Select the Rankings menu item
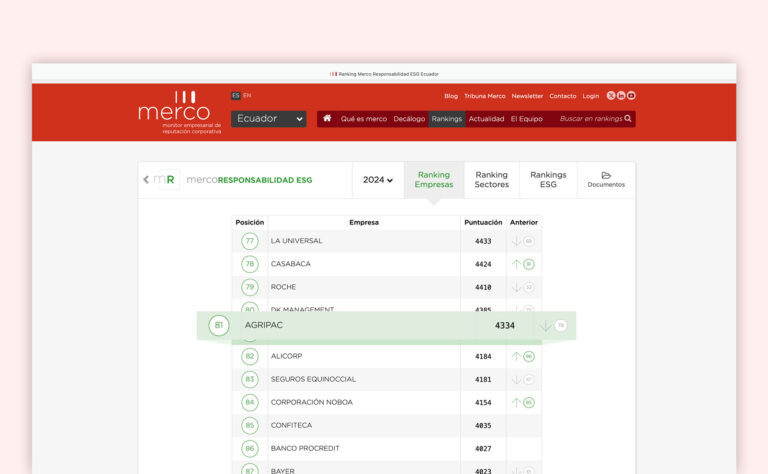Image resolution: width=768 pixels, height=474 pixels. pyautogui.click(x=447, y=119)
